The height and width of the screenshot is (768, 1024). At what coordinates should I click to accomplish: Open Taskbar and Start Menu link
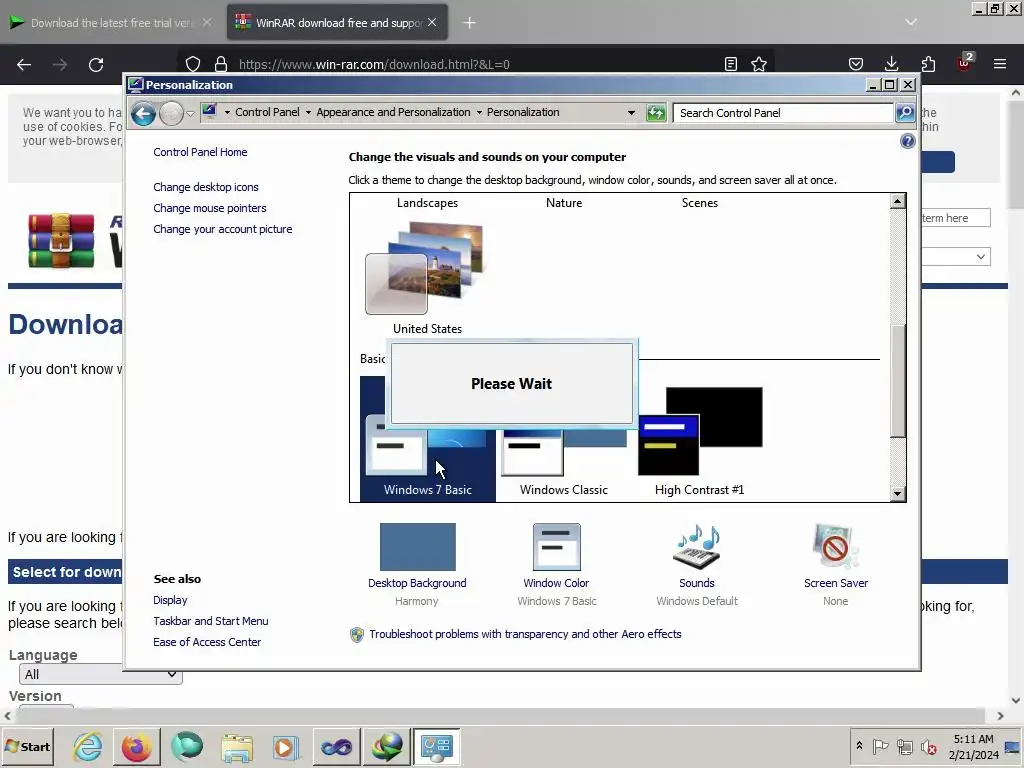click(x=210, y=621)
